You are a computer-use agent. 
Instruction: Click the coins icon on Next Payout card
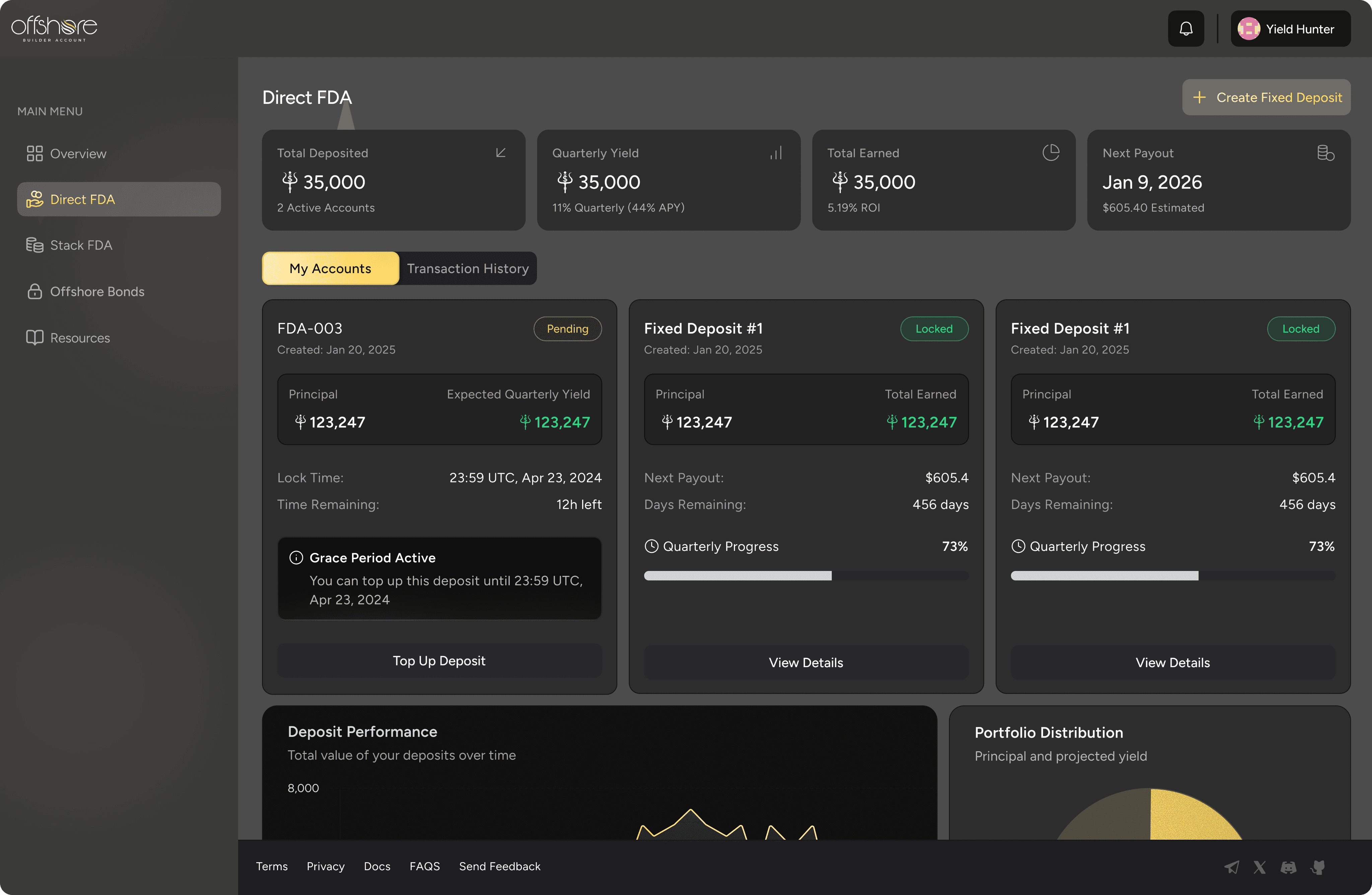click(1325, 153)
